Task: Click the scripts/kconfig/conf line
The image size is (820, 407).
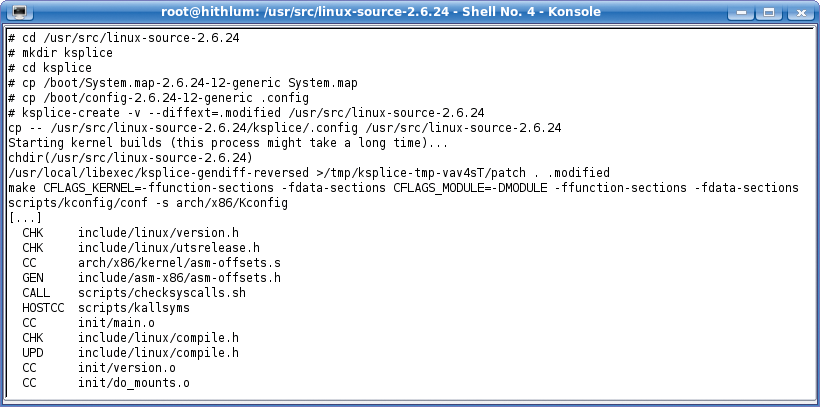Action: pyautogui.click(x=148, y=203)
